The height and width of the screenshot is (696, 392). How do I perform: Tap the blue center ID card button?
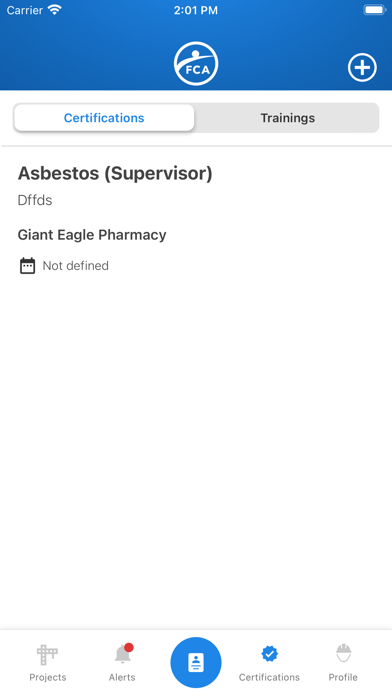coord(196,662)
